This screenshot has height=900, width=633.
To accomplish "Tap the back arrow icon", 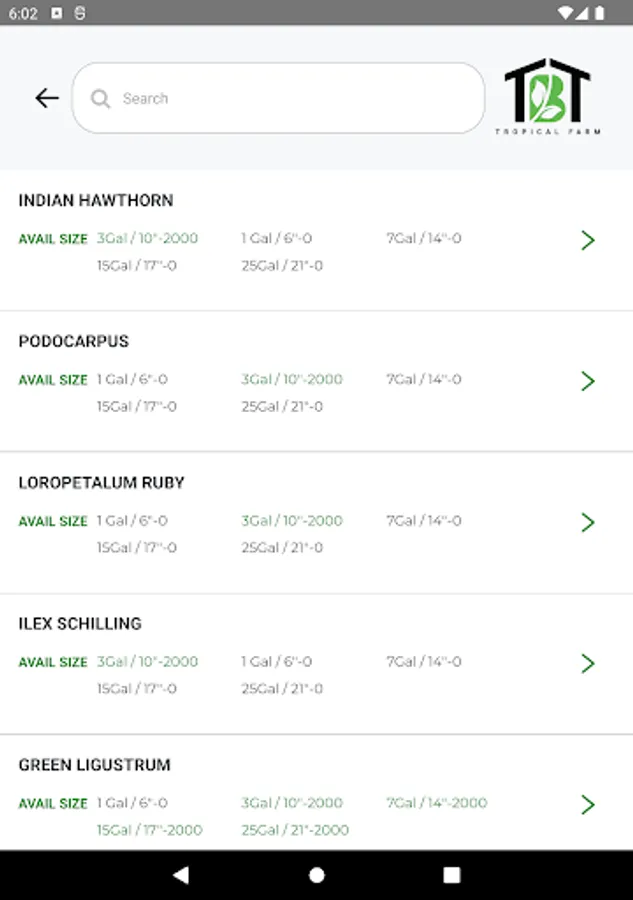I will (x=46, y=98).
